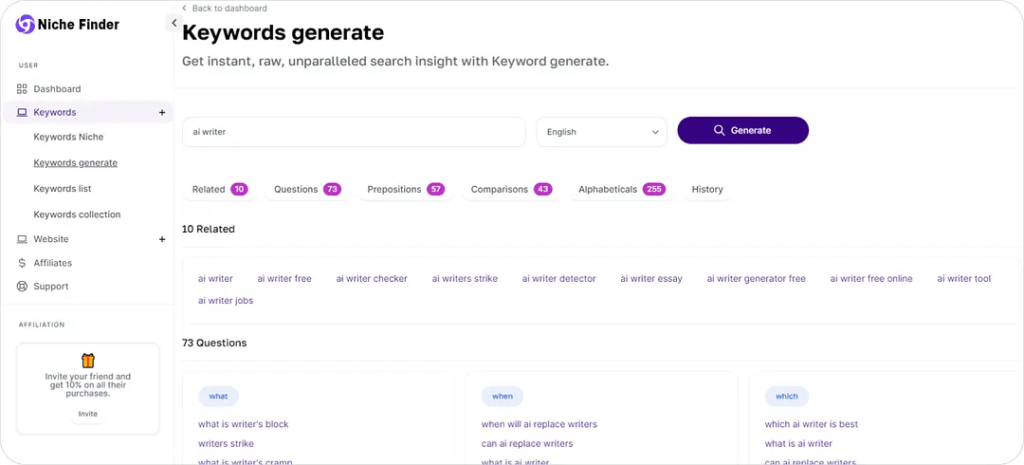1024x465 pixels.
Task: Expand the Keywords section plus sign
Action: (162, 113)
